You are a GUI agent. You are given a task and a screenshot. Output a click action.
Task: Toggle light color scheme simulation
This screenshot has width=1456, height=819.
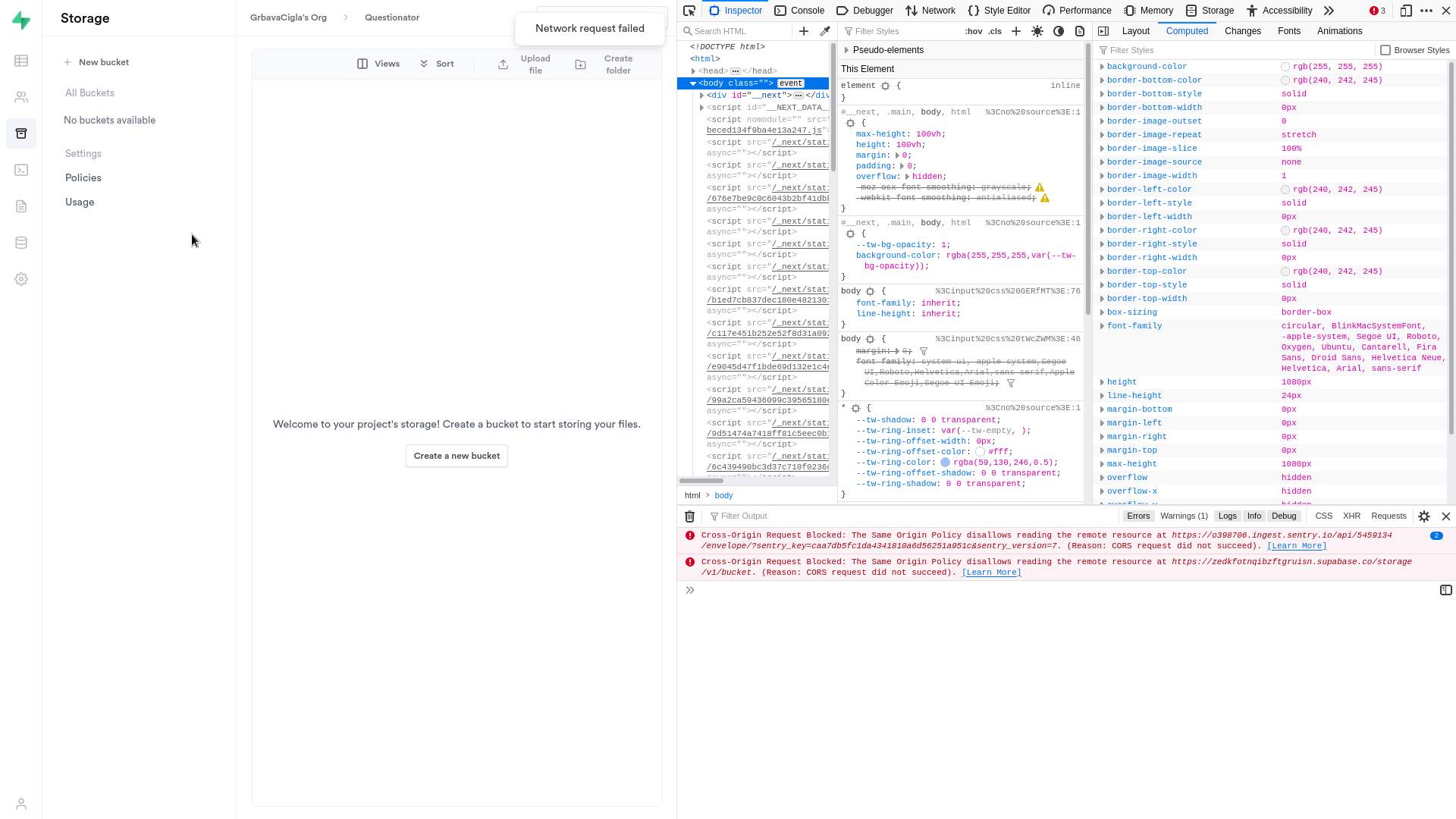click(1037, 31)
